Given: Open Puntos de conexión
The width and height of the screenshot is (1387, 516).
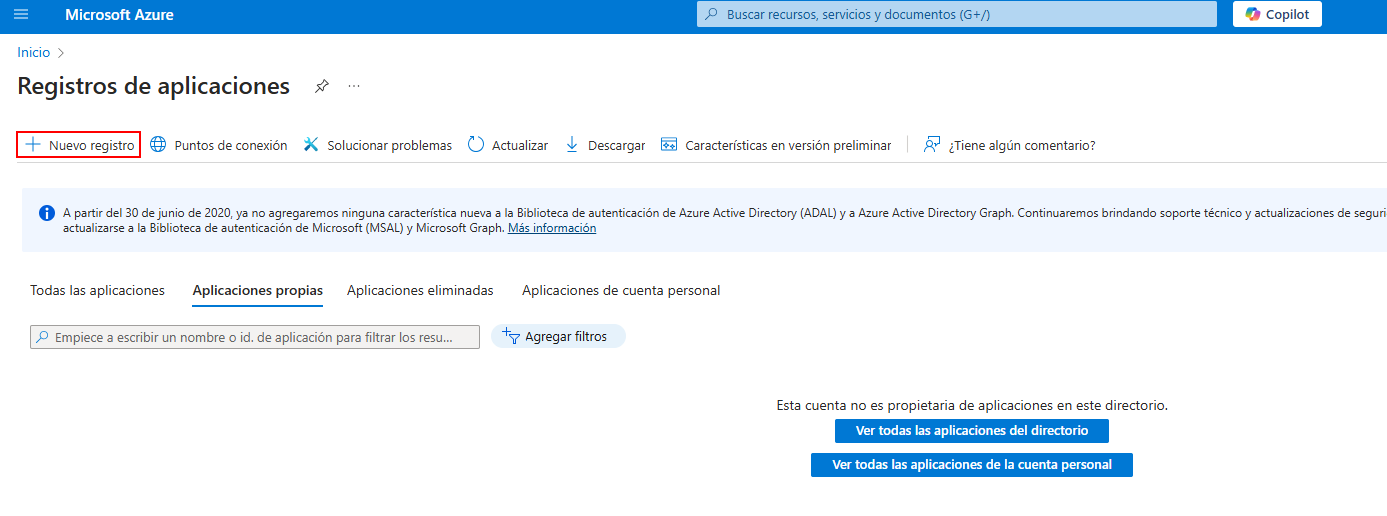Looking at the screenshot, I should pos(218,145).
